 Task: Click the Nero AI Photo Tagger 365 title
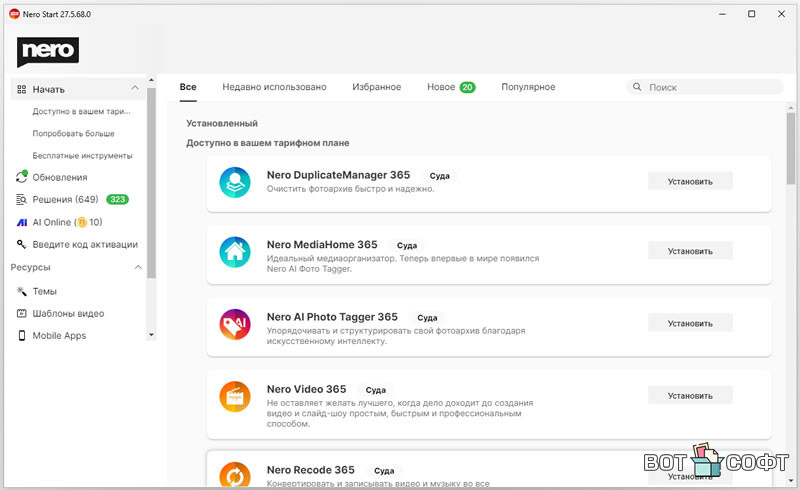(332, 317)
